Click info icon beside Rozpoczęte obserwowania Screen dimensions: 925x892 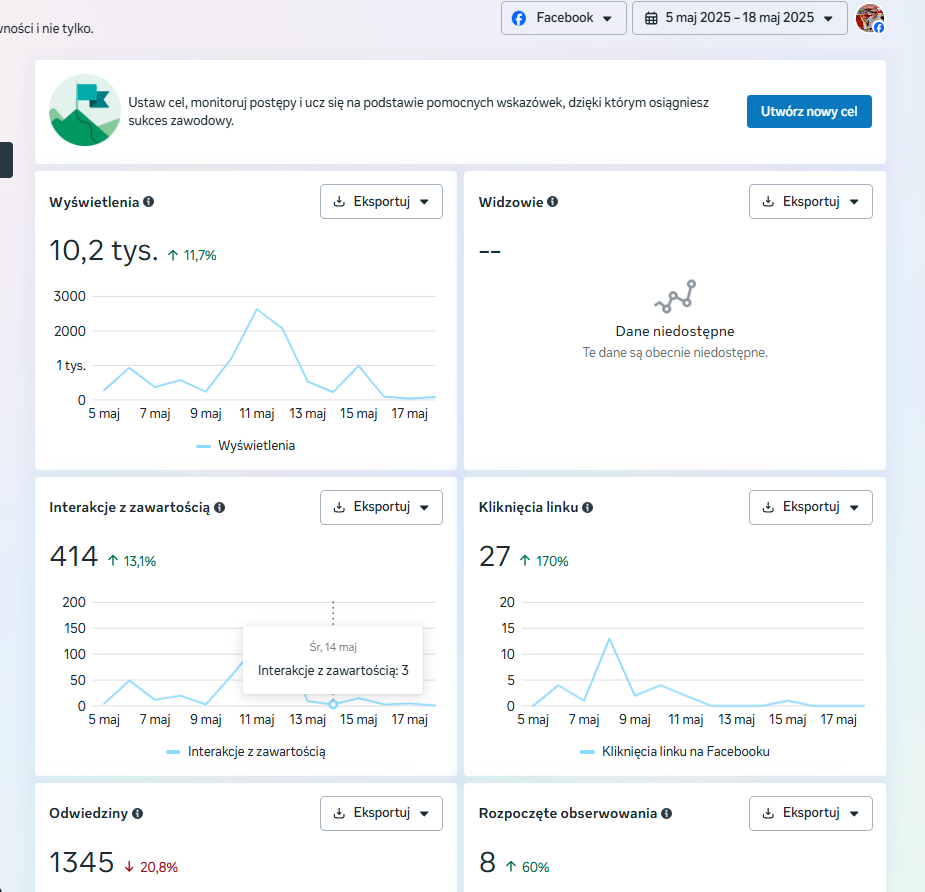pyautogui.click(x=667, y=813)
